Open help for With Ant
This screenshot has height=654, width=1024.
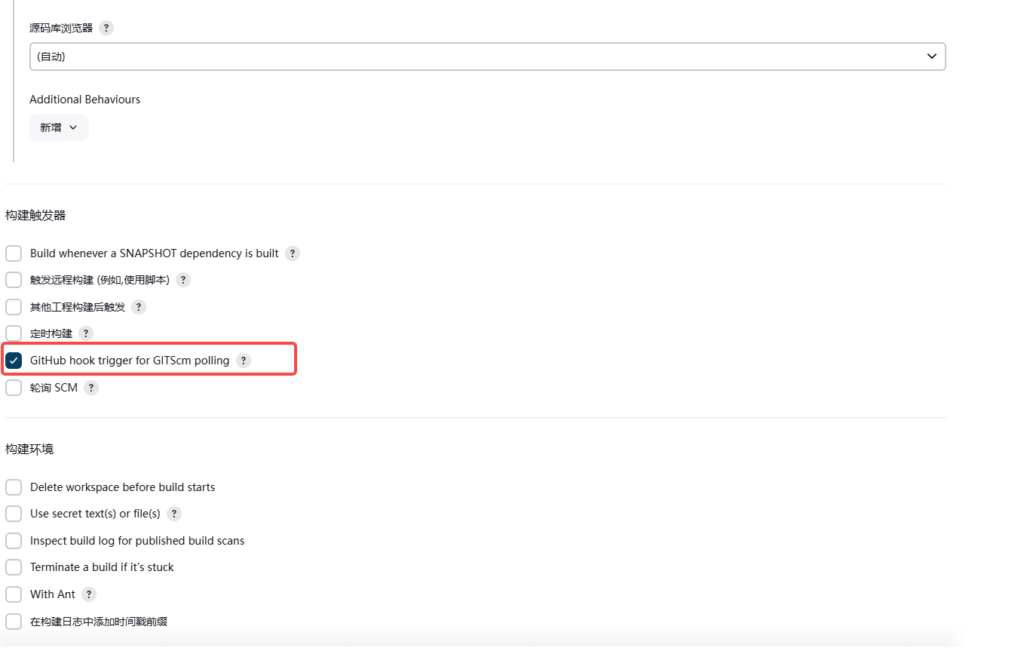89,595
